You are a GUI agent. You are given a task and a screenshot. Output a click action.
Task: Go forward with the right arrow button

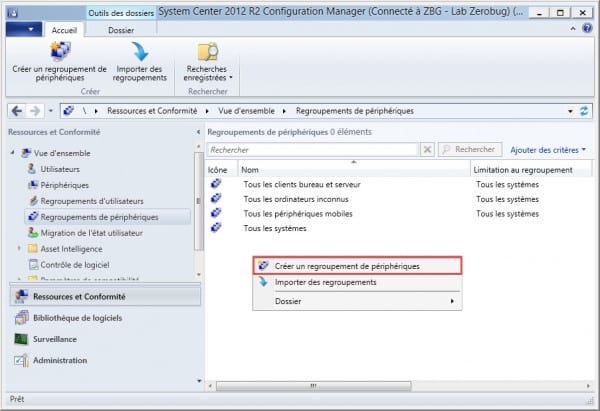pyautogui.click(x=35, y=111)
